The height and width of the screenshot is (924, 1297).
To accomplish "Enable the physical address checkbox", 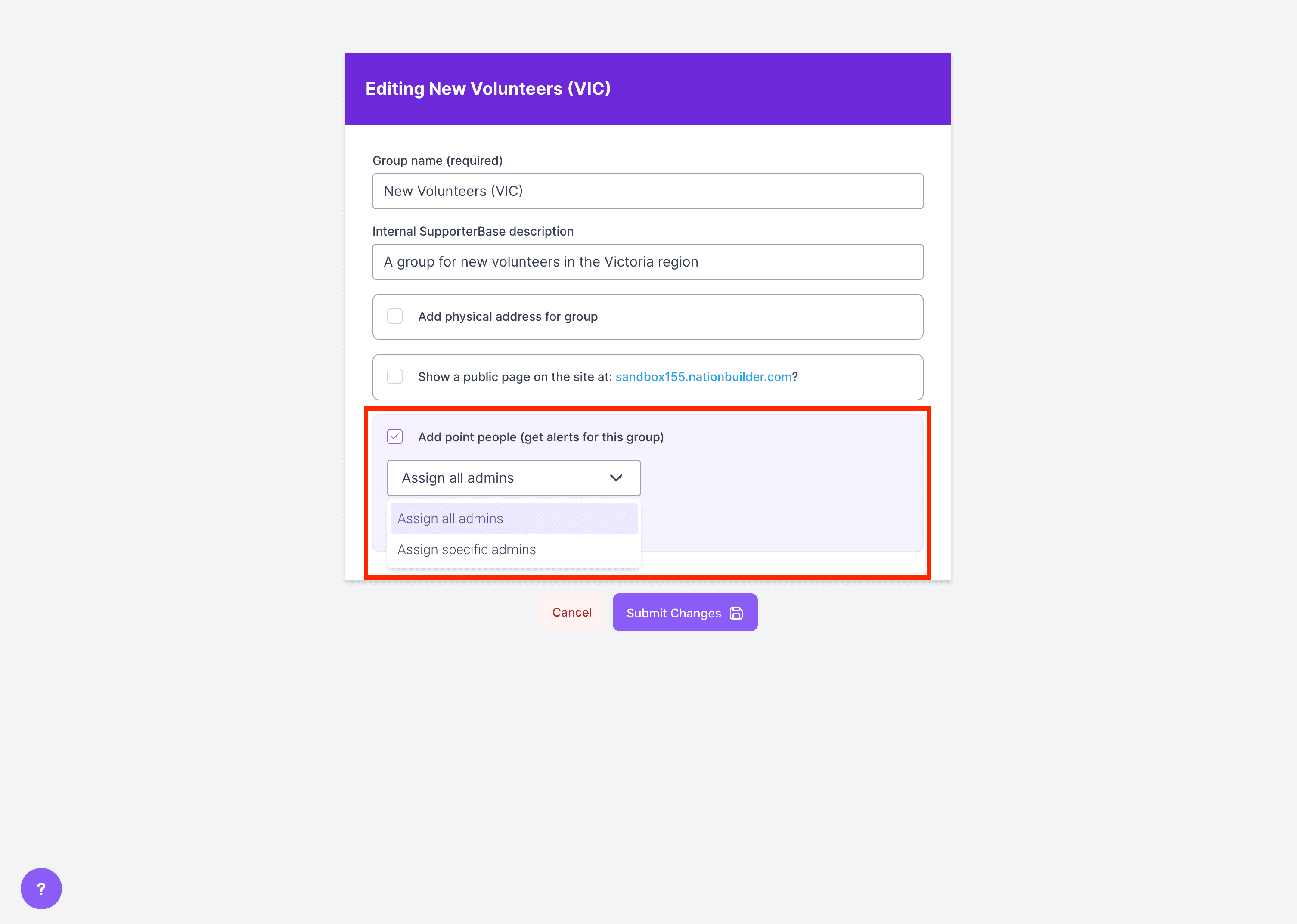I will [395, 316].
